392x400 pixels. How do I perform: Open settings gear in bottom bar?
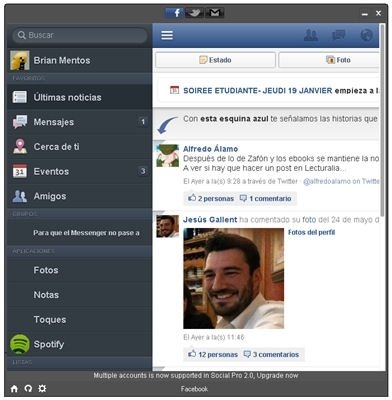point(42,389)
